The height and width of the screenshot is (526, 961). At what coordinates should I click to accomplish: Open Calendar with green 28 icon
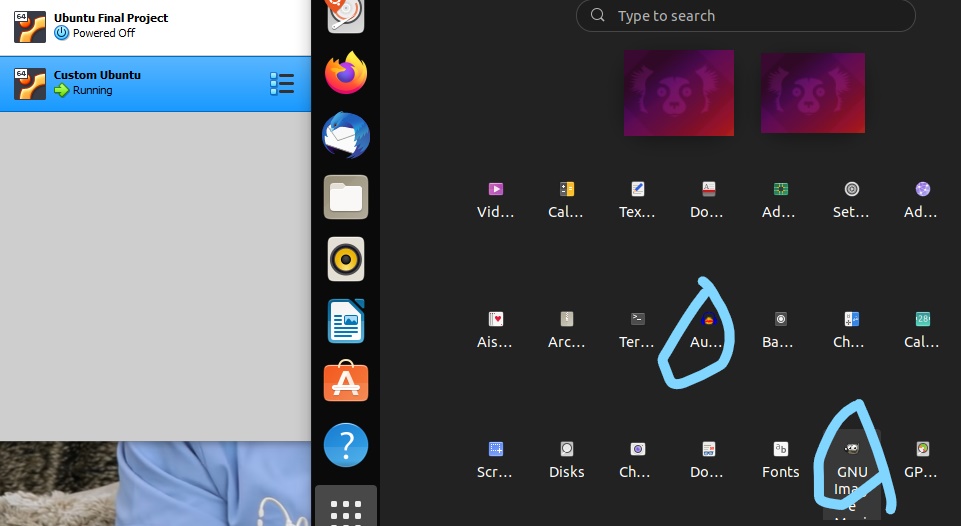point(922,330)
